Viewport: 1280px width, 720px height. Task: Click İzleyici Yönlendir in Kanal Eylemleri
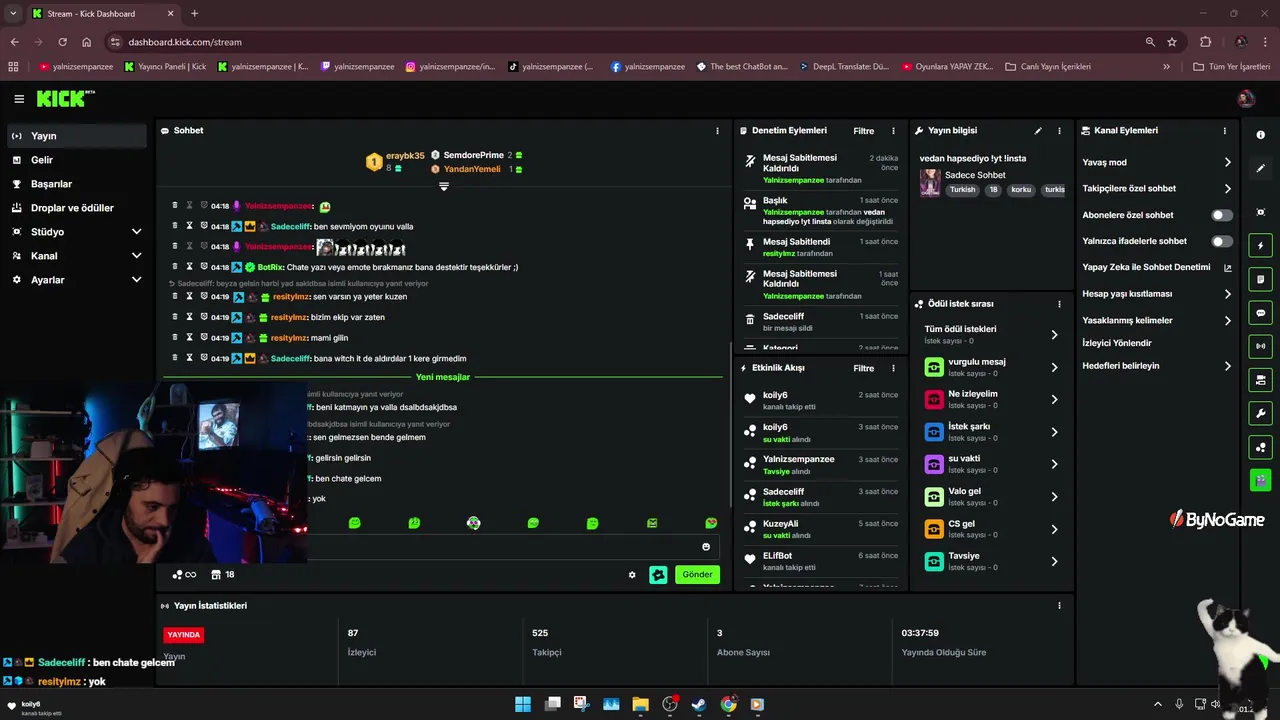[x=1117, y=343]
